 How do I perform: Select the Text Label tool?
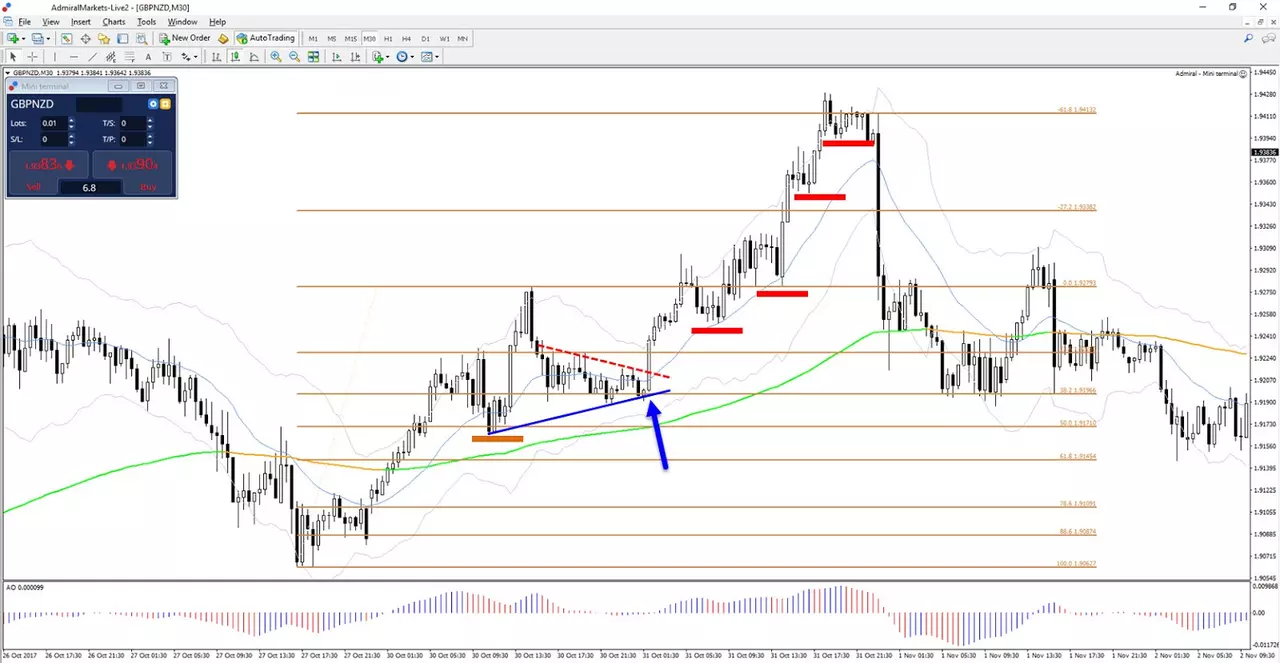tap(167, 57)
